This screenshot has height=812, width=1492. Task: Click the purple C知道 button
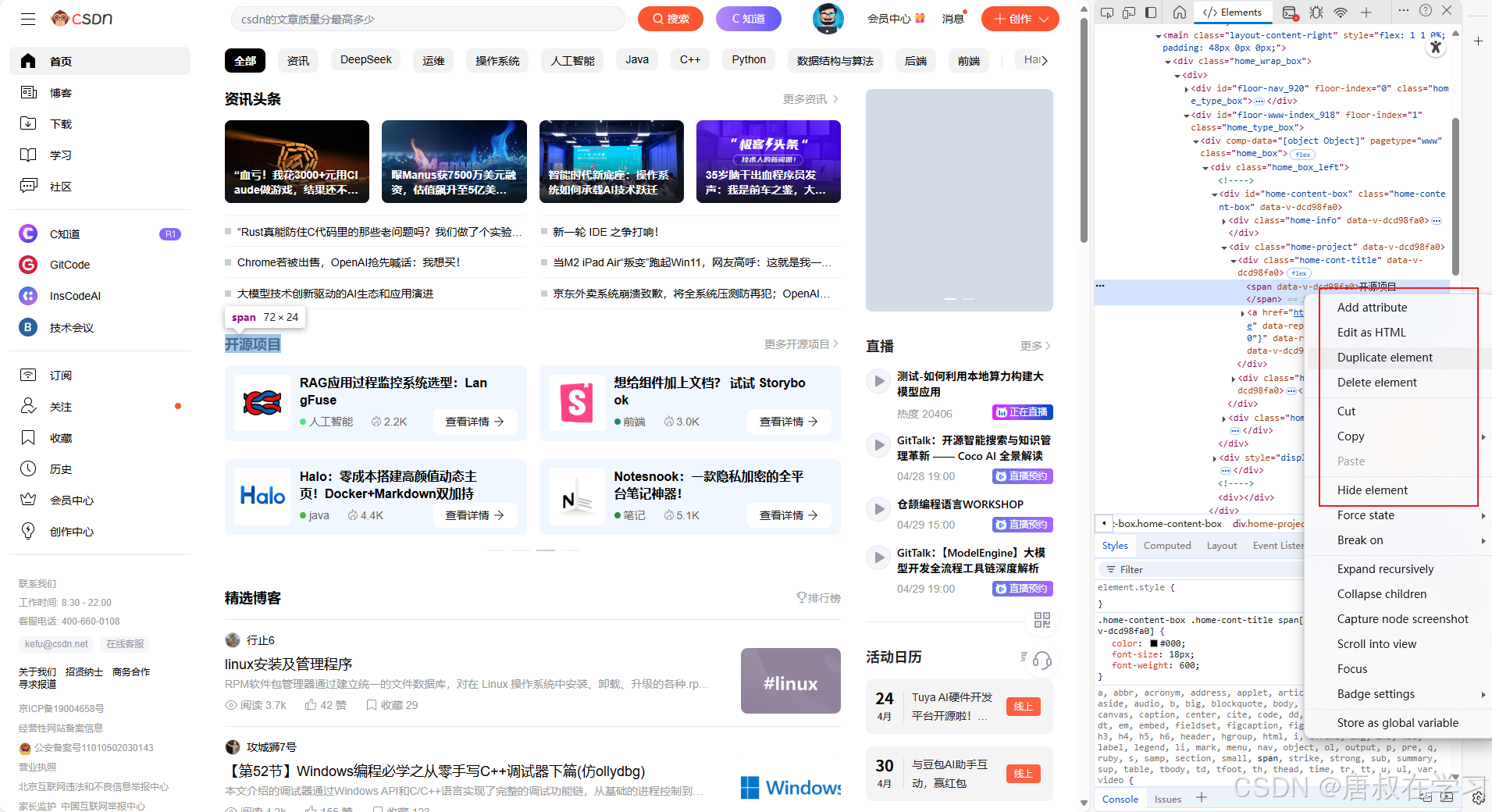(x=749, y=19)
